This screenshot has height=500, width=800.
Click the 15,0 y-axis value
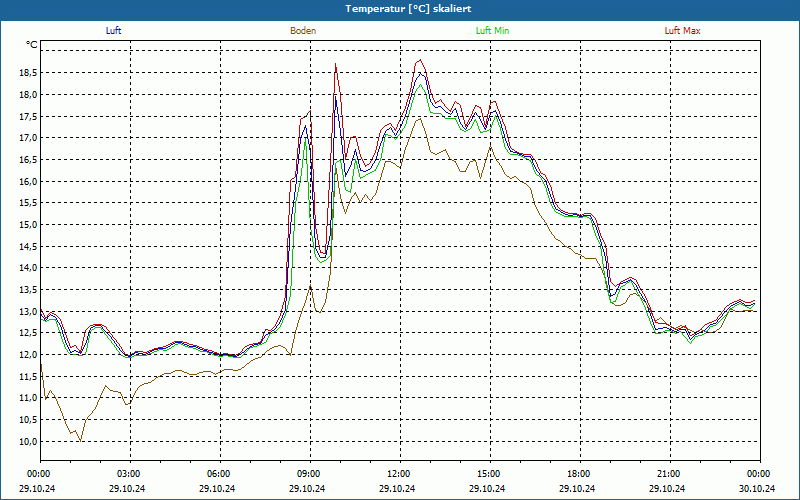28,224
